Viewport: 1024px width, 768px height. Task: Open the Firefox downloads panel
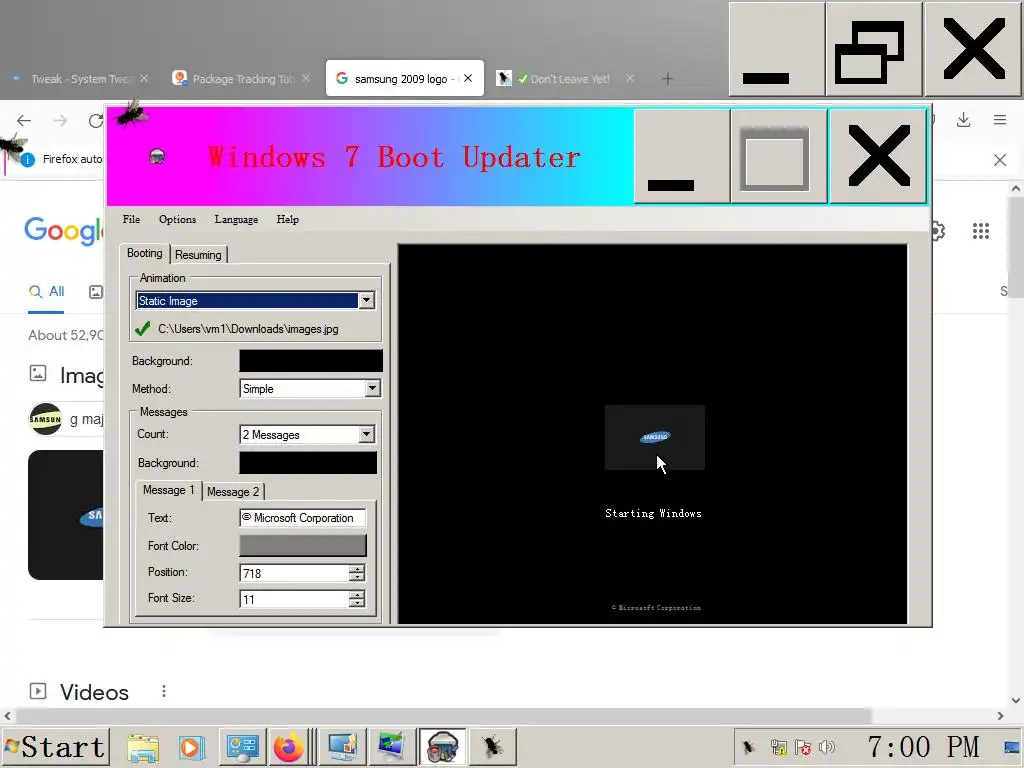click(963, 120)
